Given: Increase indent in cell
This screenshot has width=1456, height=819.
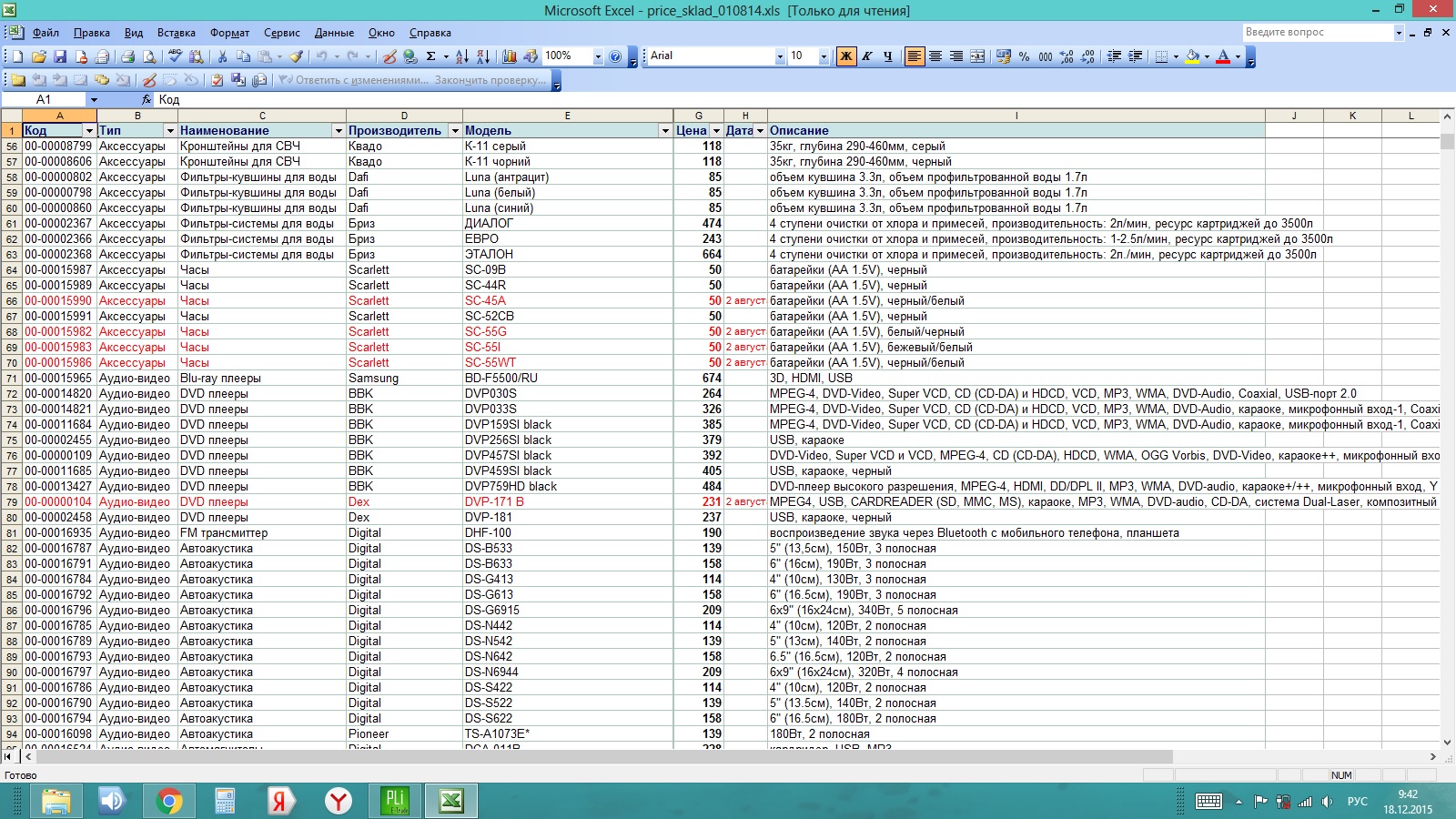Looking at the screenshot, I should pyautogui.click(x=1135, y=56).
